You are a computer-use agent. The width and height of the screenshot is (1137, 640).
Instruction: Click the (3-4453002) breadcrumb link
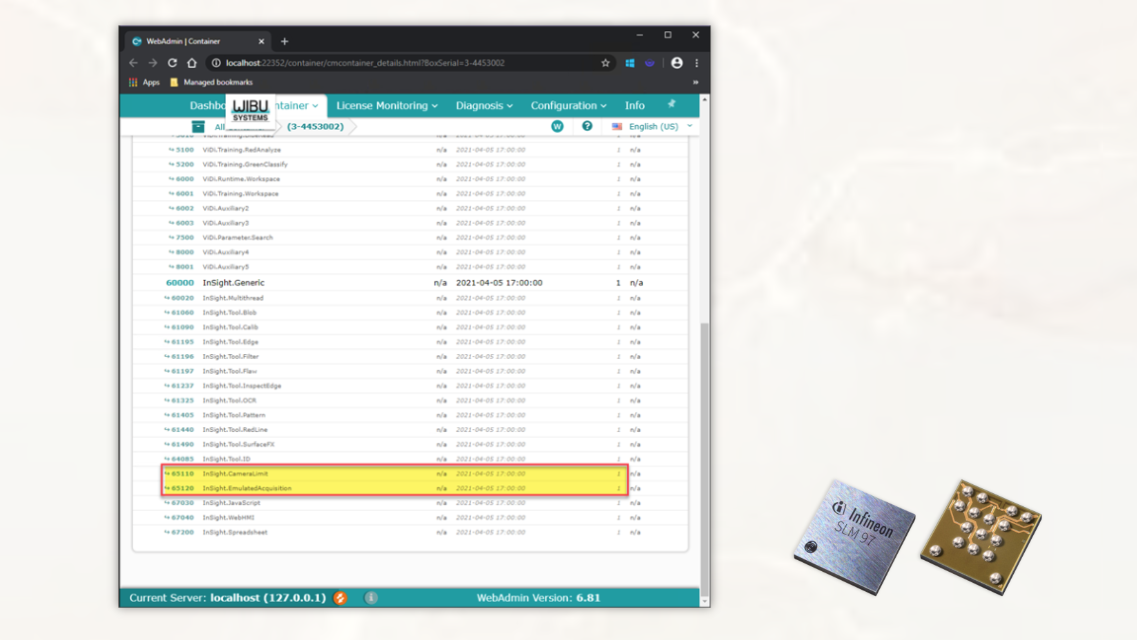pyautogui.click(x=315, y=126)
